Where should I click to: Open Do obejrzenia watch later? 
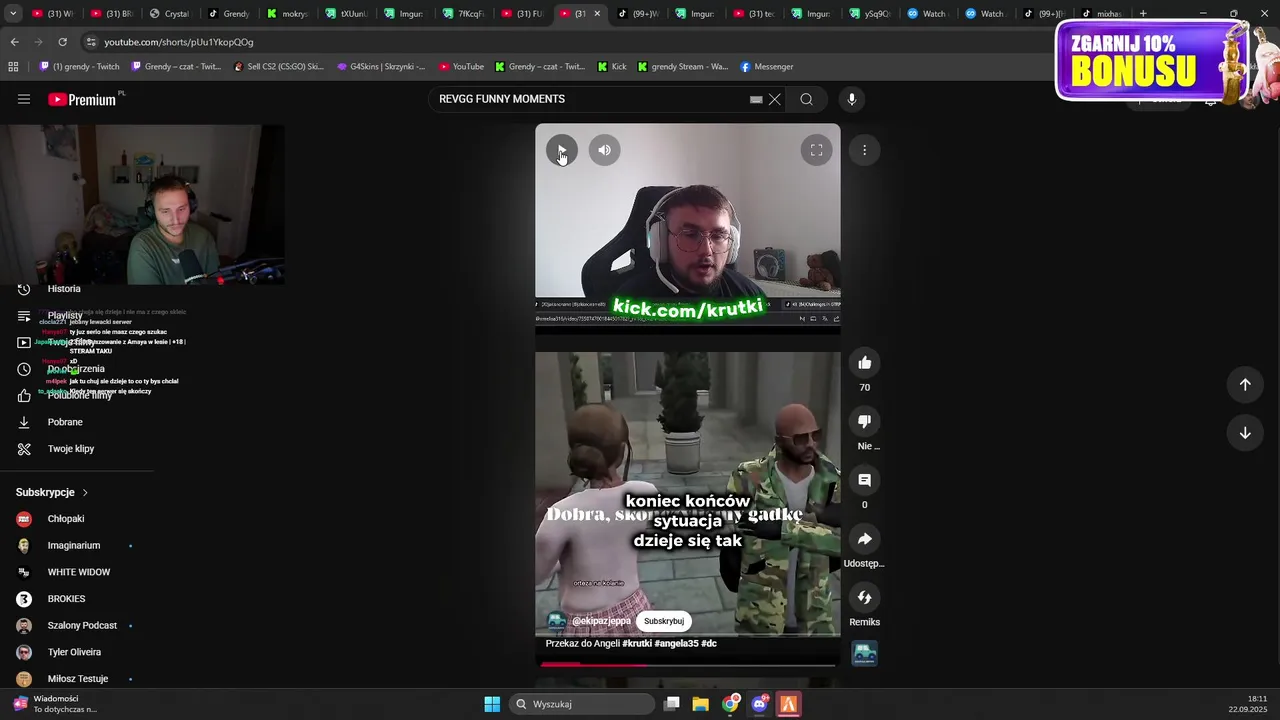click(x=76, y=369)
